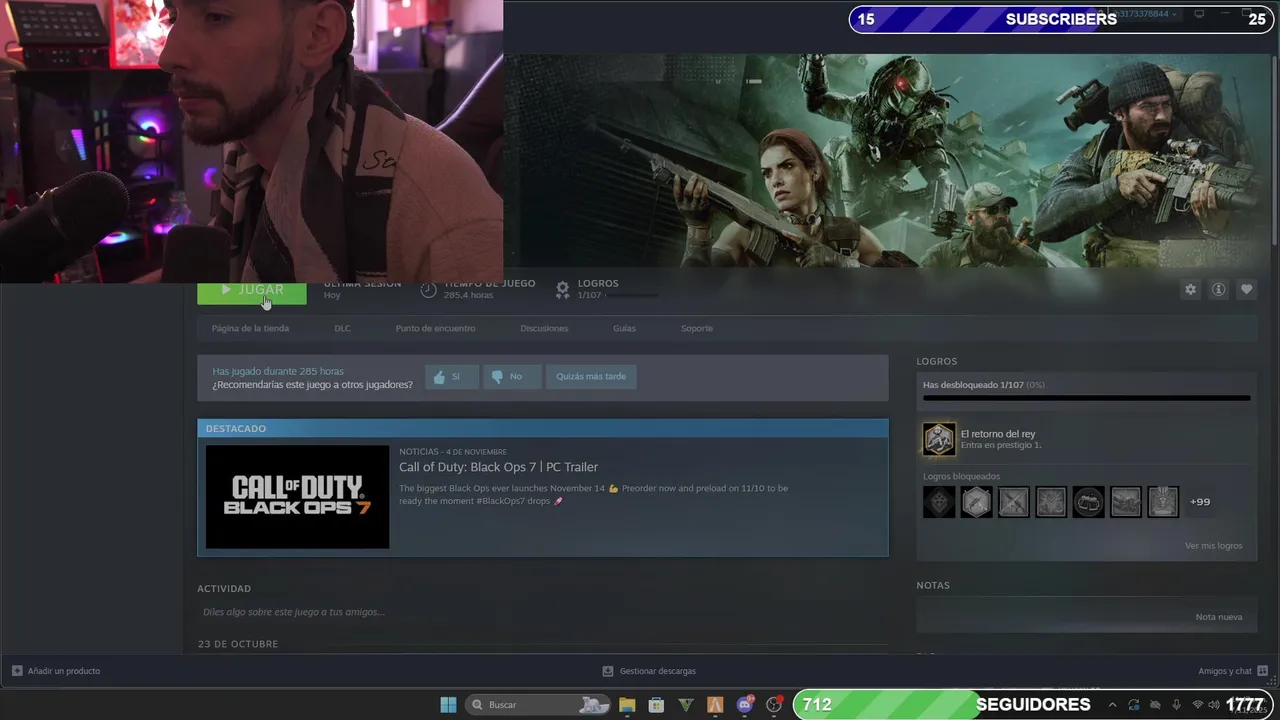
Task: Click Quizás más tarde button
Action: pyautogui.click(x=591, y=376)
